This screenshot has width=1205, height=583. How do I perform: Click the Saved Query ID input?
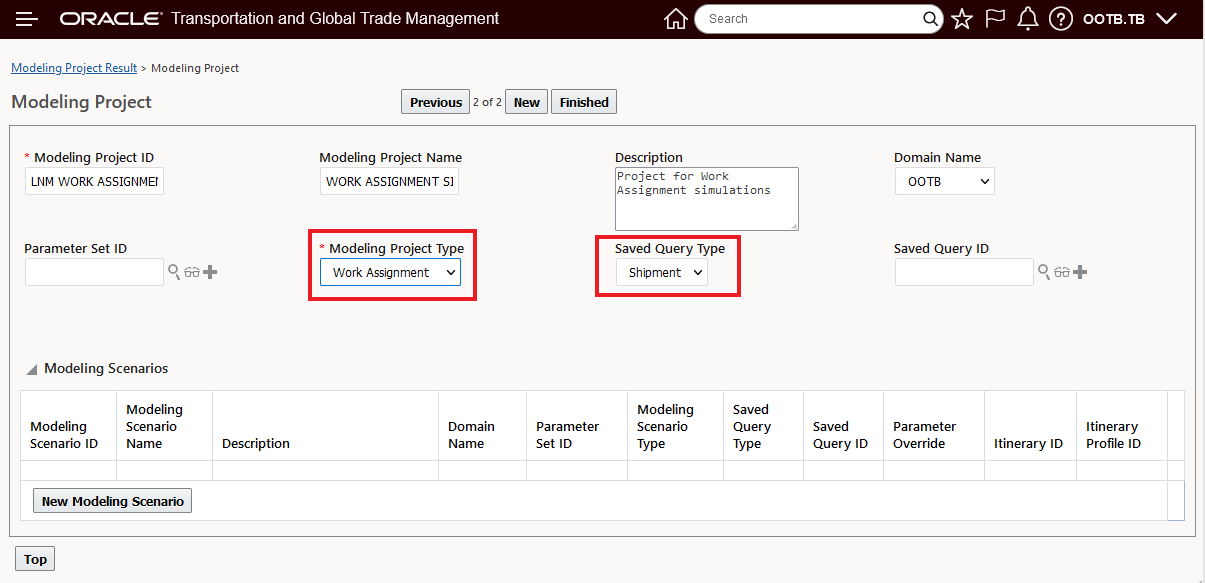pyautogui.click(x=964, y=272)
